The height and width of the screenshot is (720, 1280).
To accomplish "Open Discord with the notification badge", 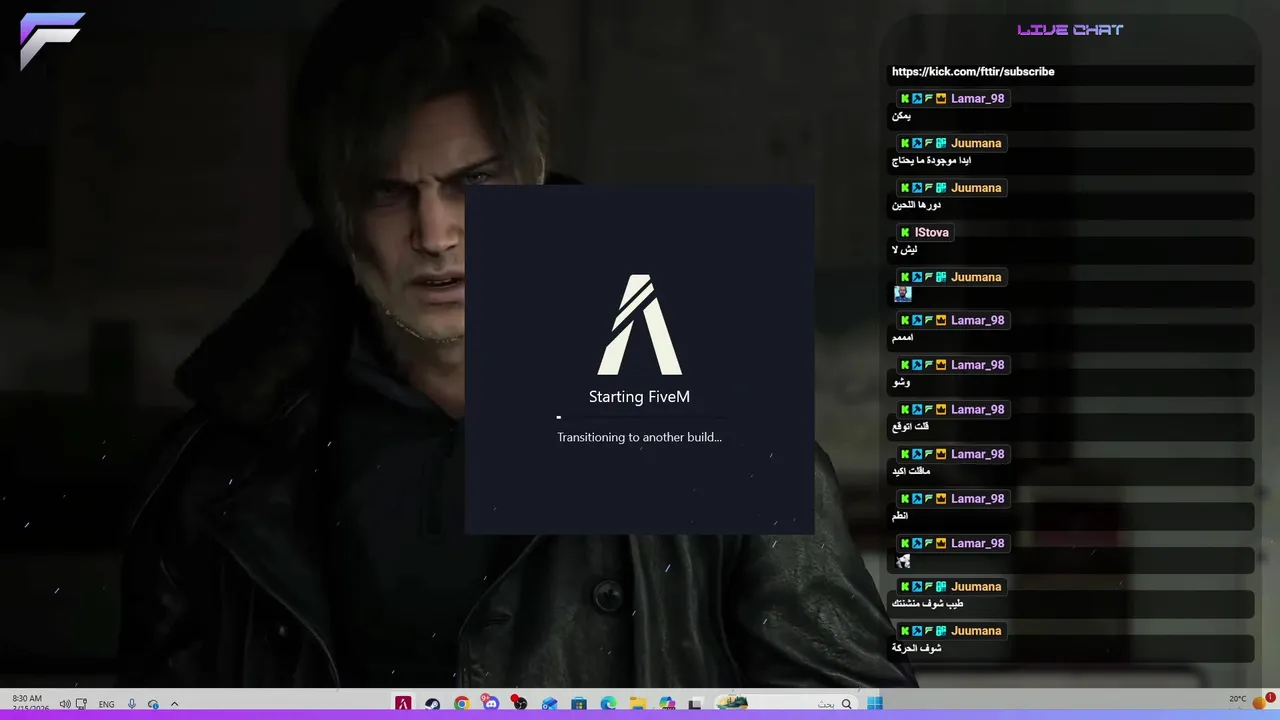I will (490, 703).
